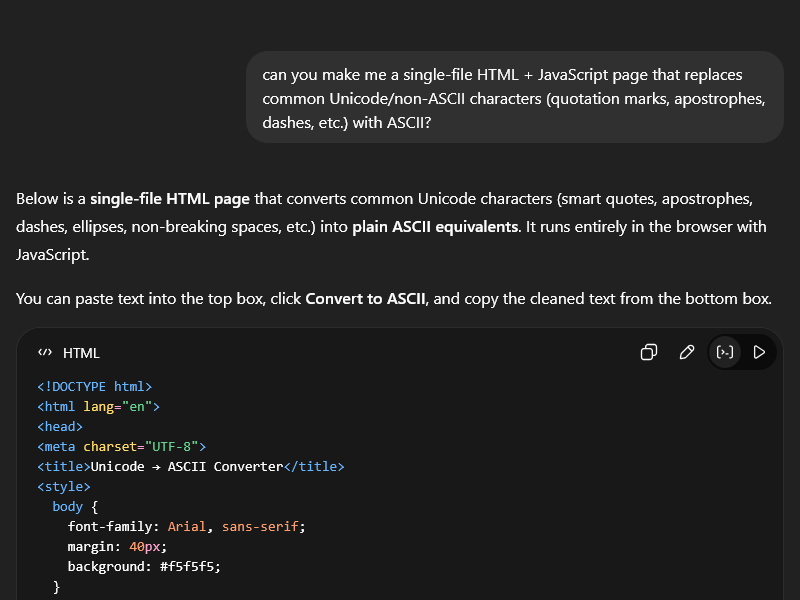
Task: Click the 'body {' code line
Action: point(75,507)
